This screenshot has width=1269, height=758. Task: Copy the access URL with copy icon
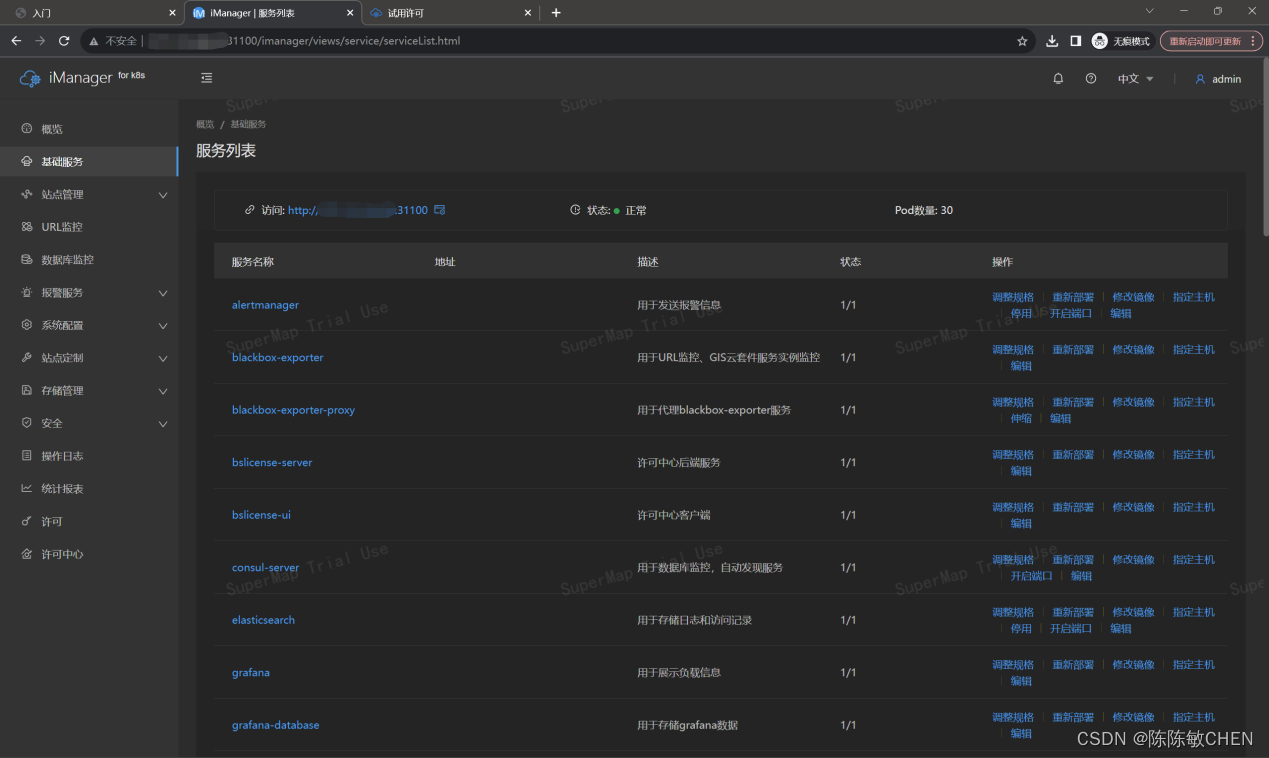[439, 210]
